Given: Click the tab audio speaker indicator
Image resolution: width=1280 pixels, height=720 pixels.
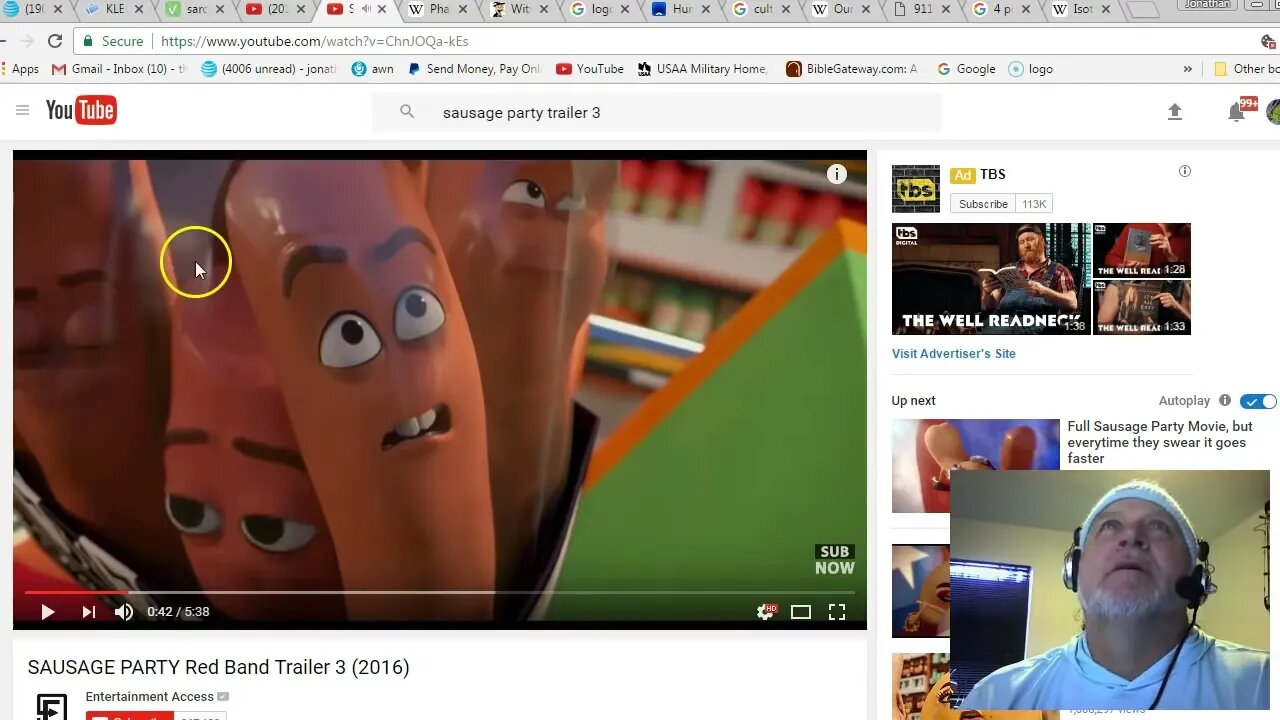Looking at the screenshot, I should [365, 9].
